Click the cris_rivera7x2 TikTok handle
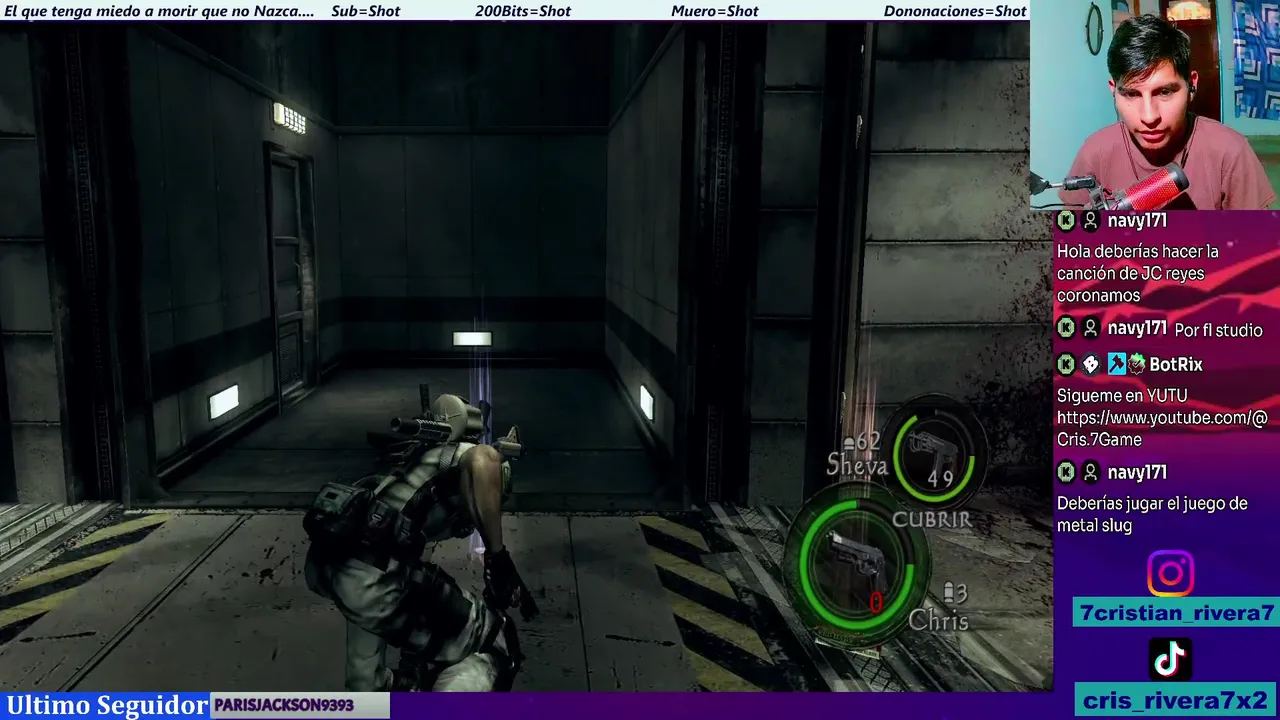This screenshot has height=720, width=1280. pos(1175,700)
